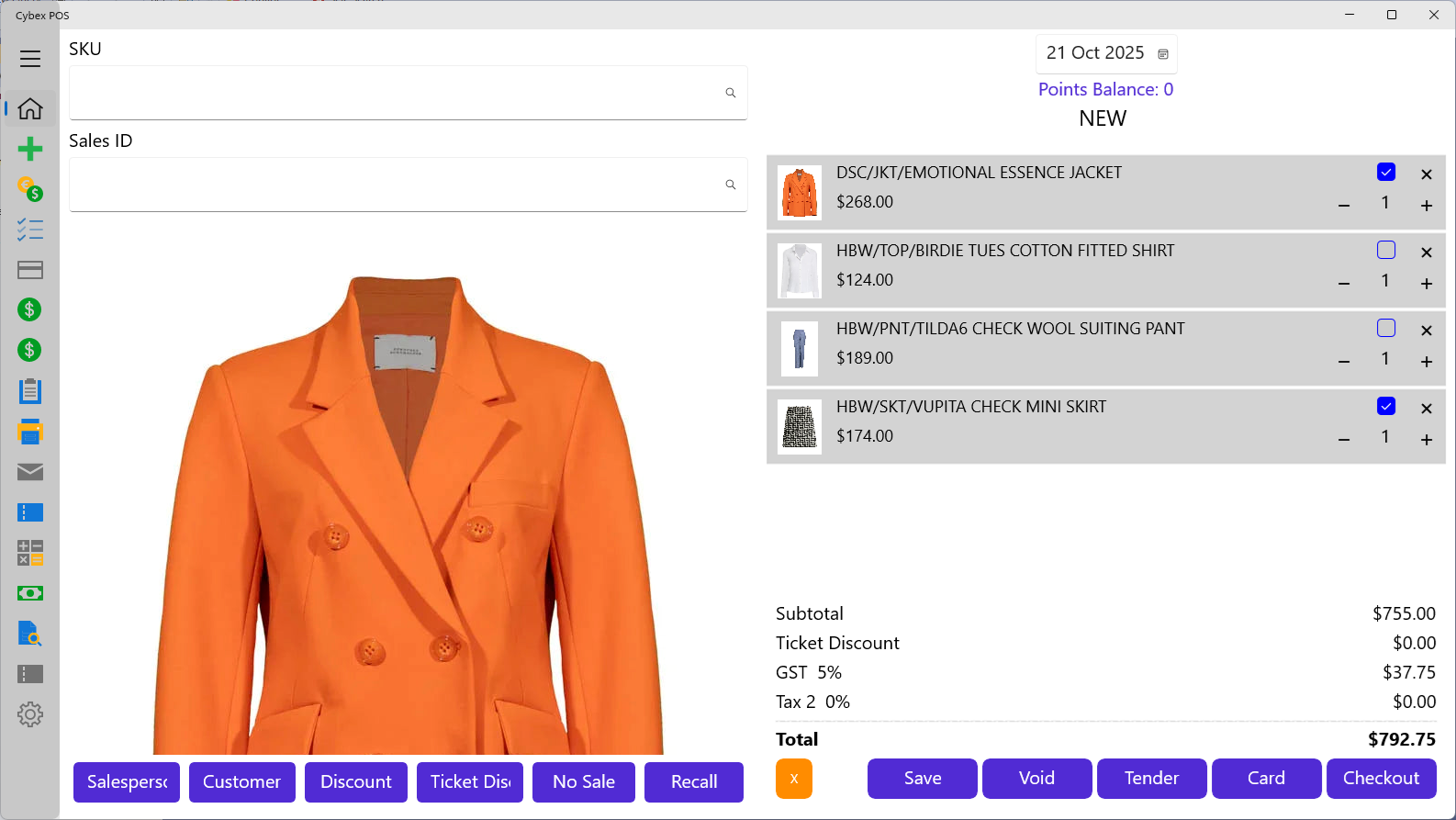Click the Salesperson button
Screen dimensions: 1456x820
coord(127,782)
